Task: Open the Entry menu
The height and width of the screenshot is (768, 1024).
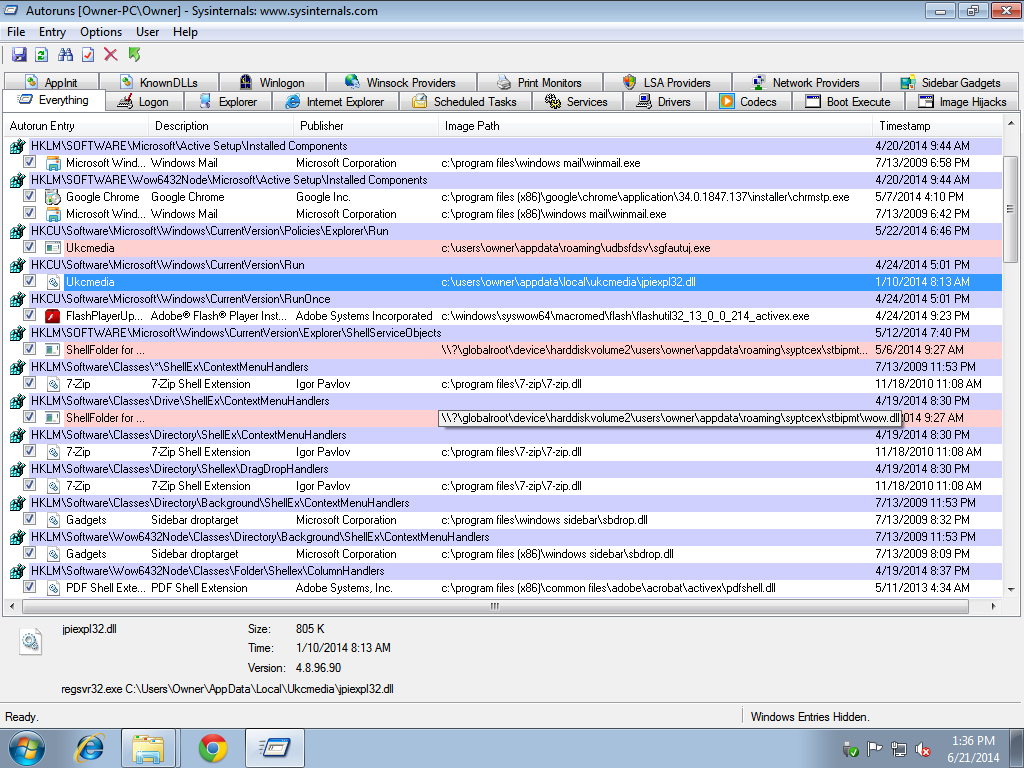Action: 52,32
